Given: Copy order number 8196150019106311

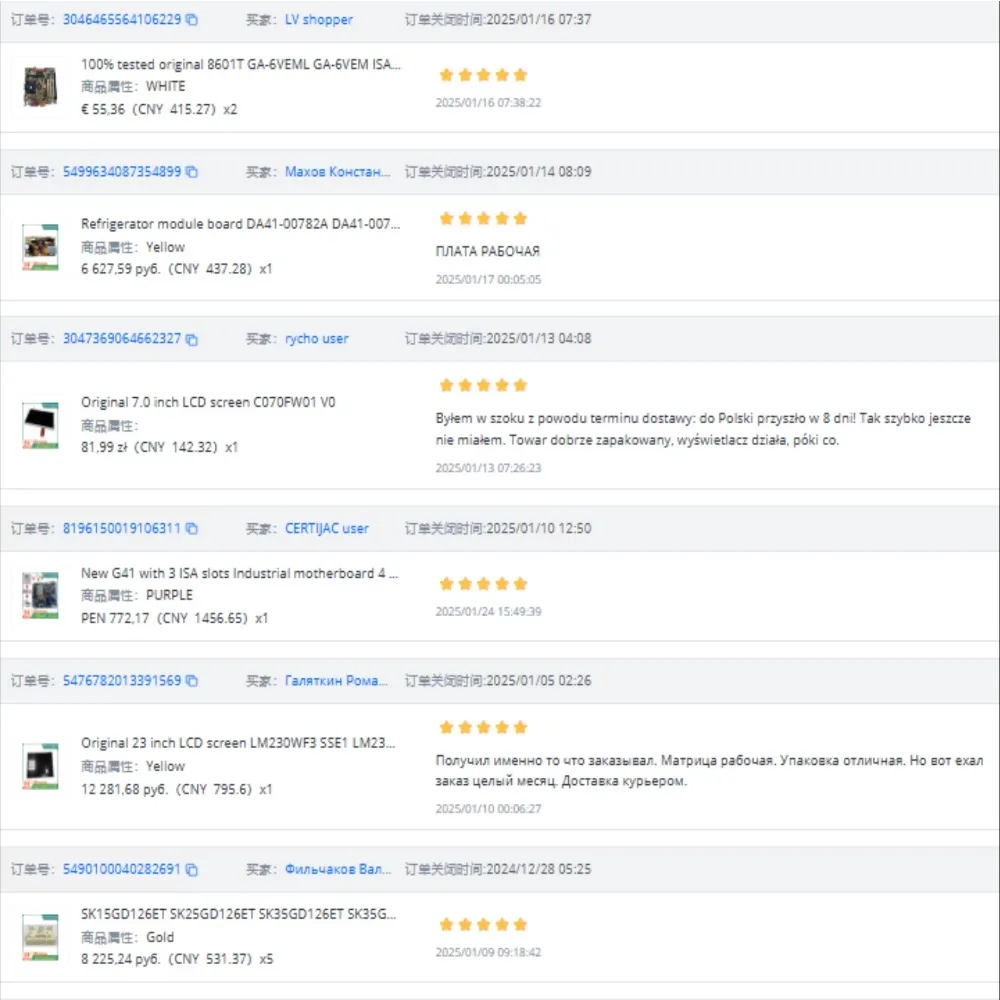Looking at the screenshot, I should pos(191,528).
